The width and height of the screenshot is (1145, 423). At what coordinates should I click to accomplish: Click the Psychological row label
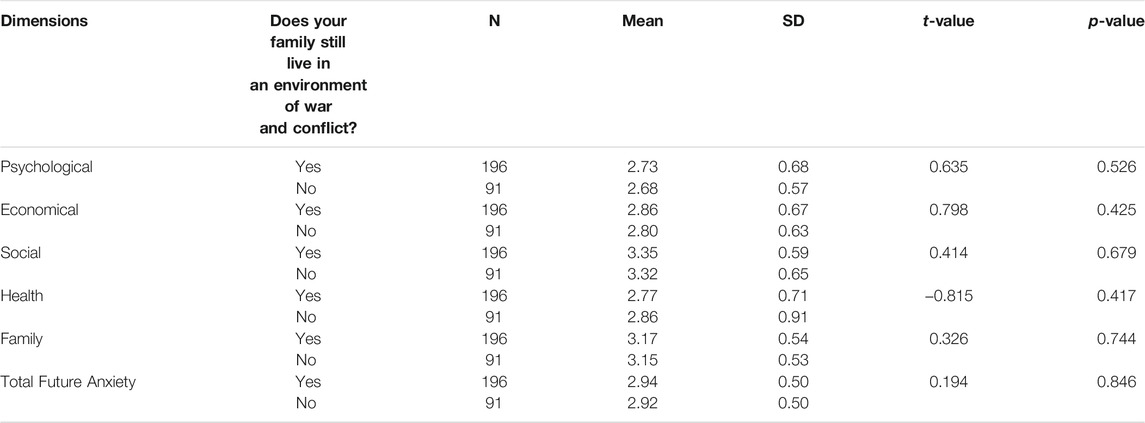[47, 167]
